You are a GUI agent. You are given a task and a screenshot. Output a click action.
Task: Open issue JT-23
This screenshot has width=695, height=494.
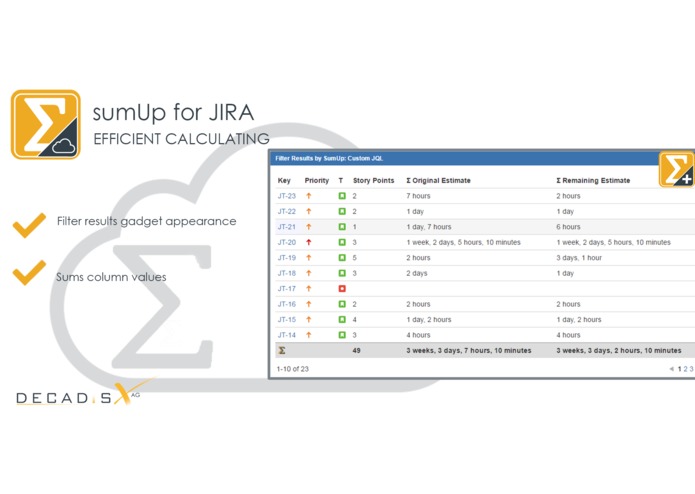[287, 196]
